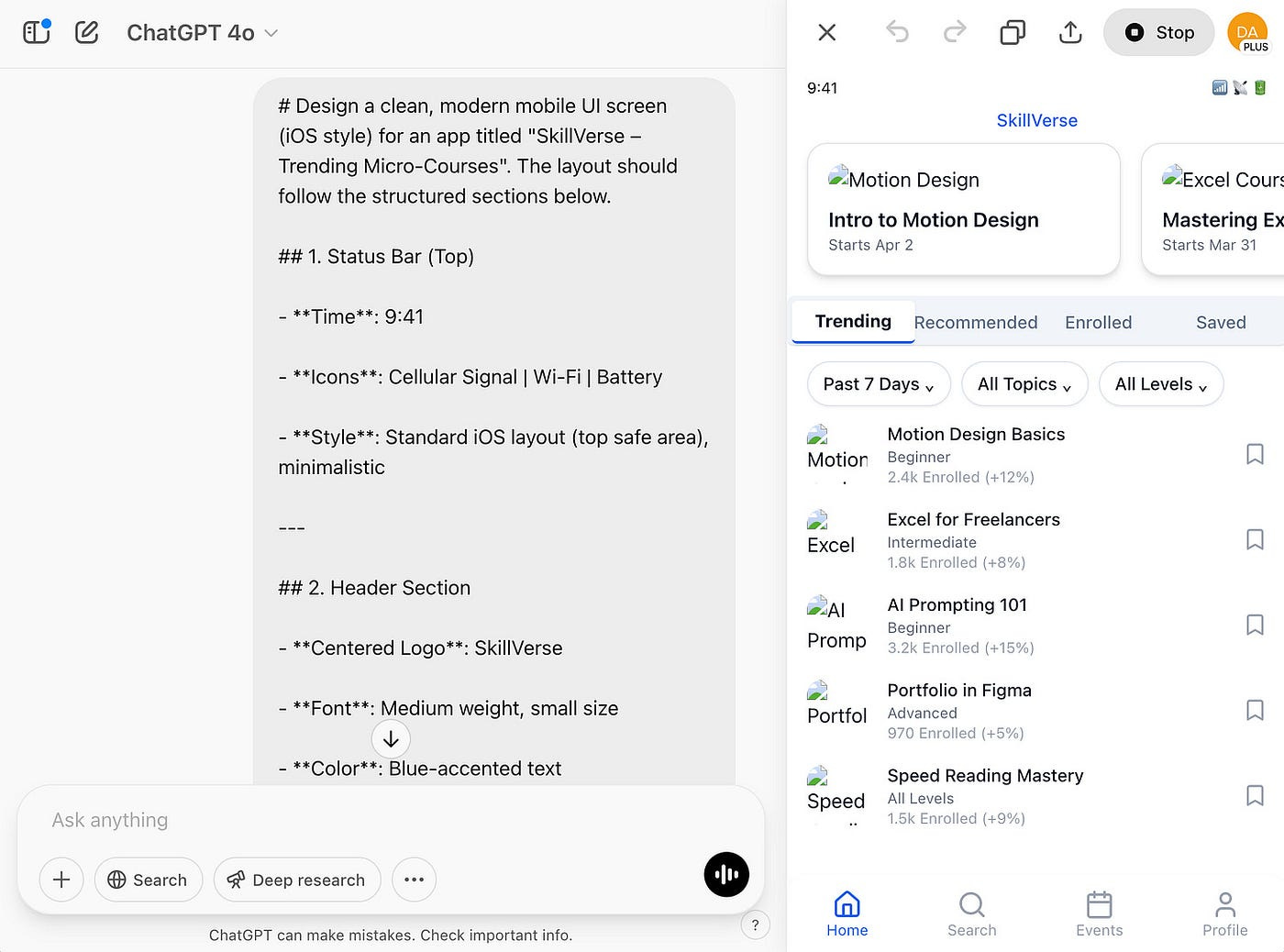Bookmark the Excel for Freelancers course
This screenshot has width=1284, height=952.
tap(1255, 539)
